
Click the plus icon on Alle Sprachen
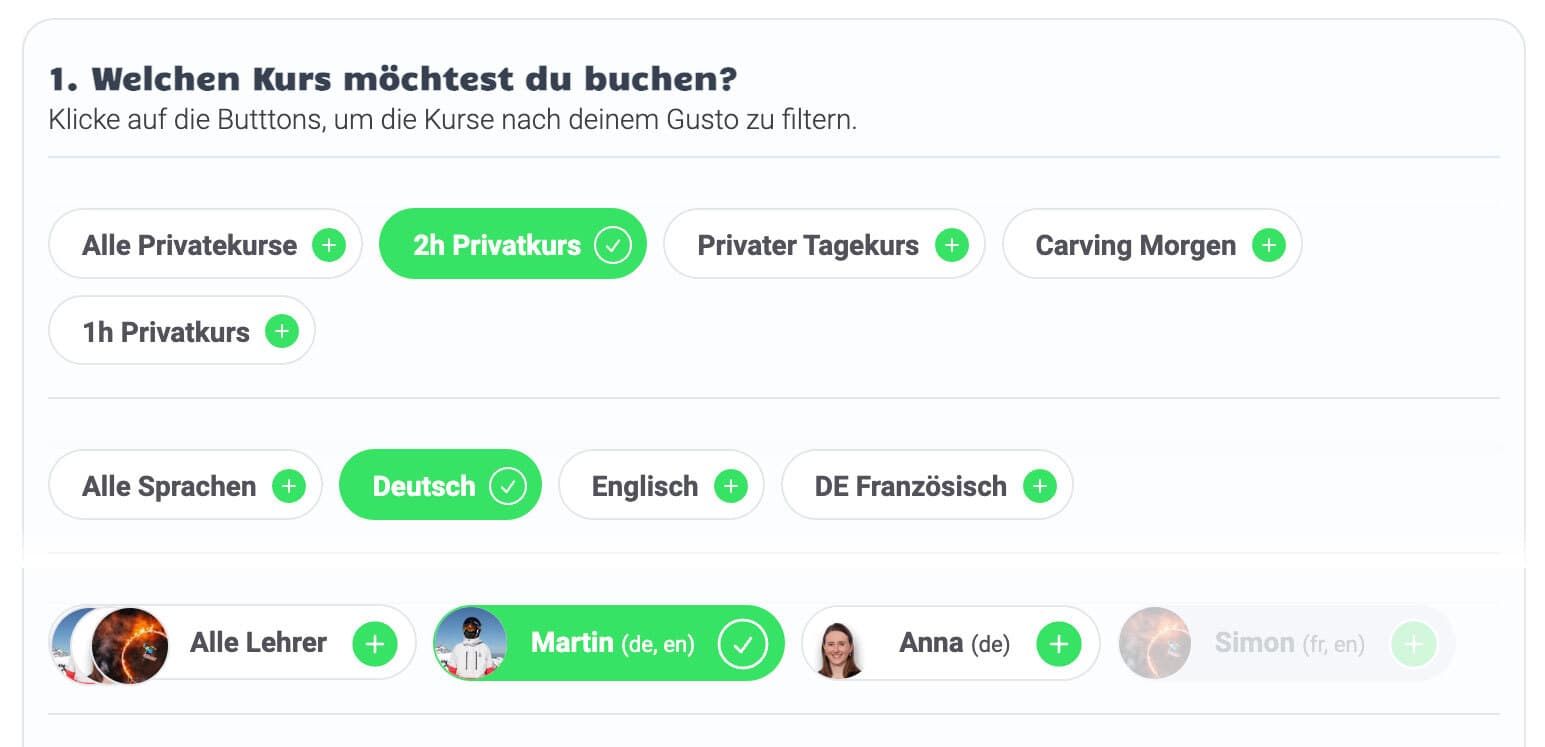288,486
